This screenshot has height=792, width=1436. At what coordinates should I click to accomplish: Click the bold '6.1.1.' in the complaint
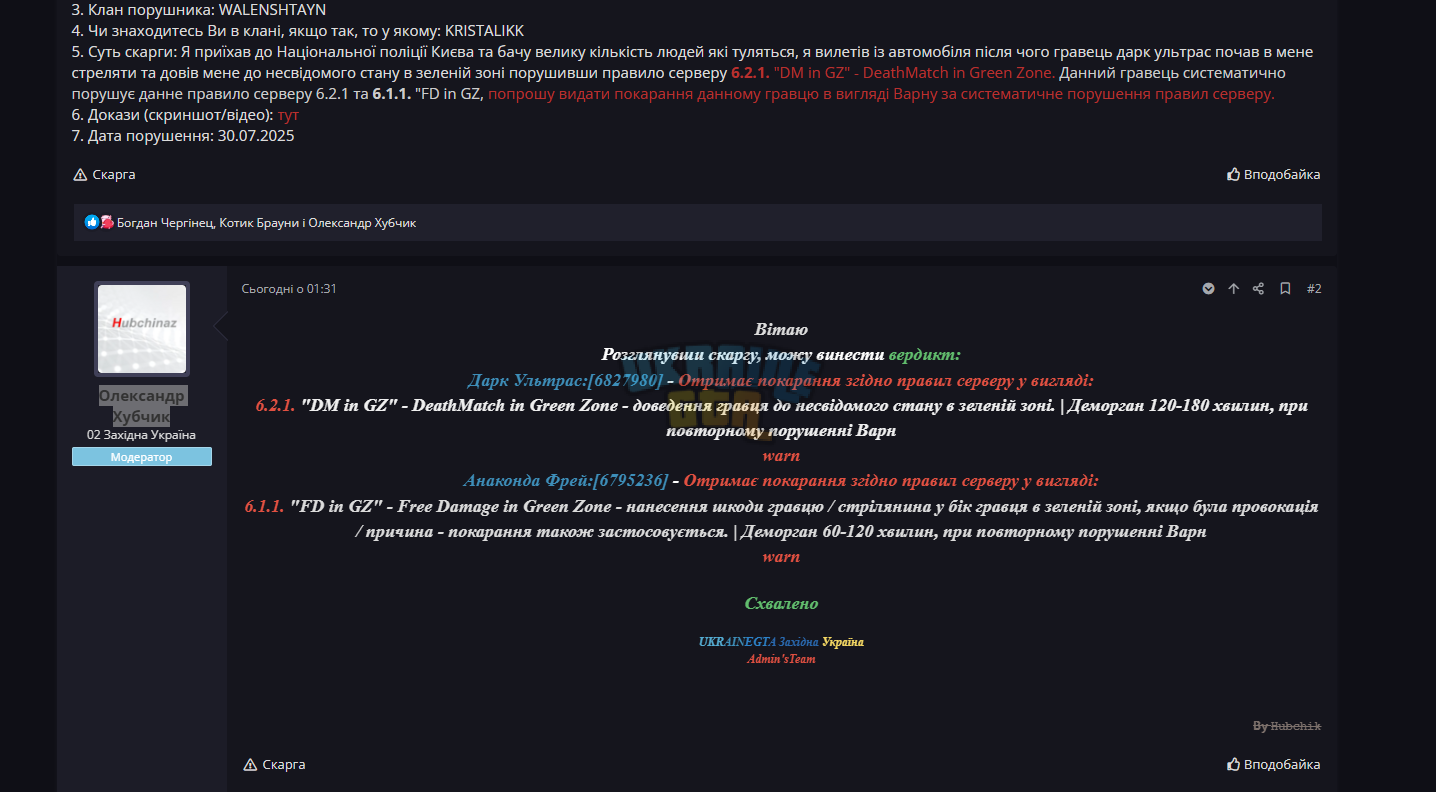(392, 94)
